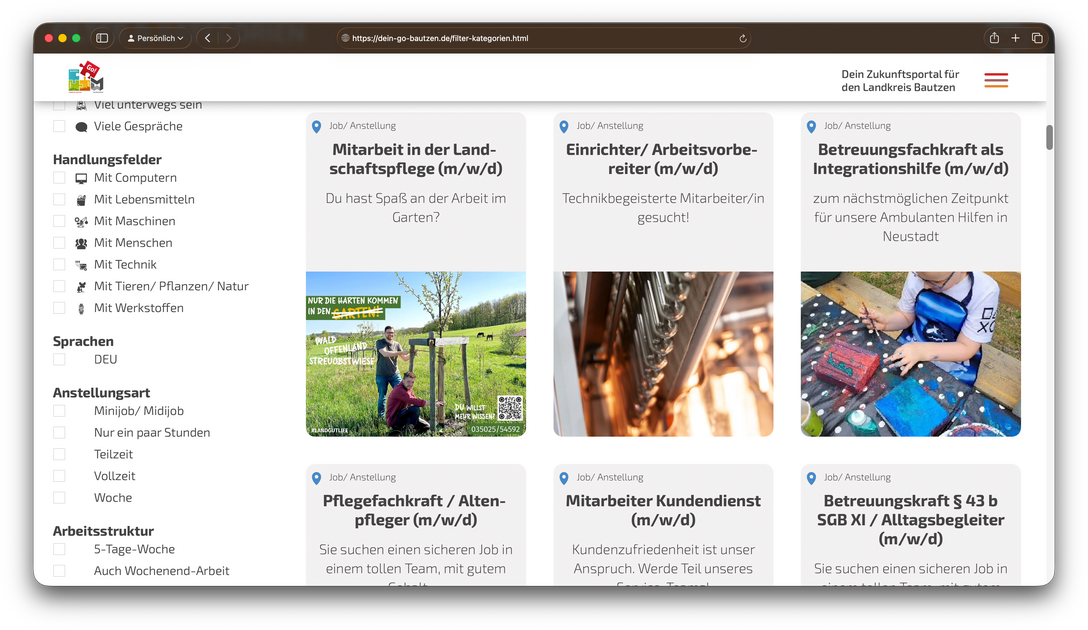Image resolution: width=1088 pixels, height=630 pixels.
Task: Enable the Mit Computern checkbox
Action: point(59,178)
